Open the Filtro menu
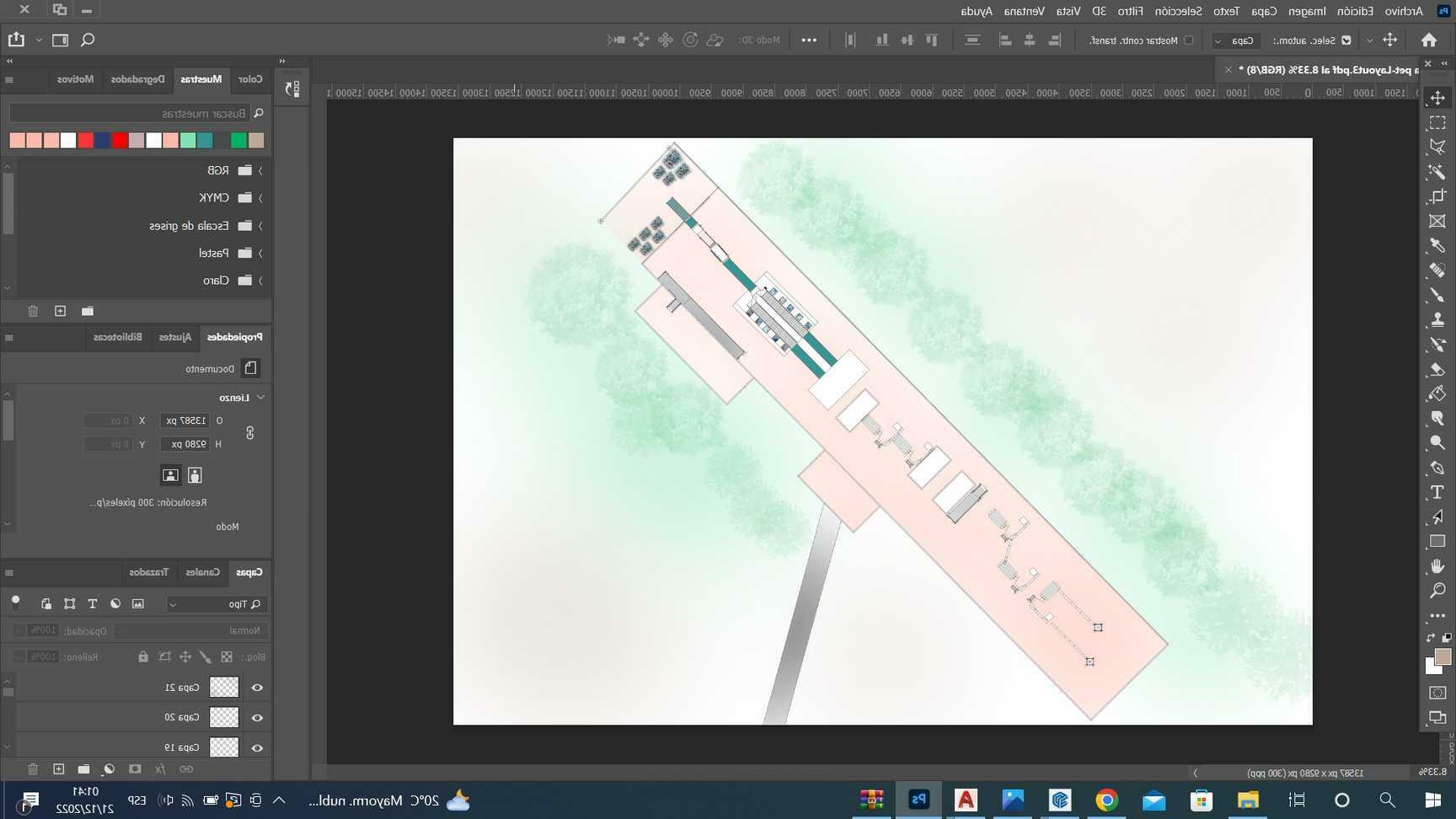Image resolution: width=1456 pixels, height=819 pixels. tap(1130, 11)
